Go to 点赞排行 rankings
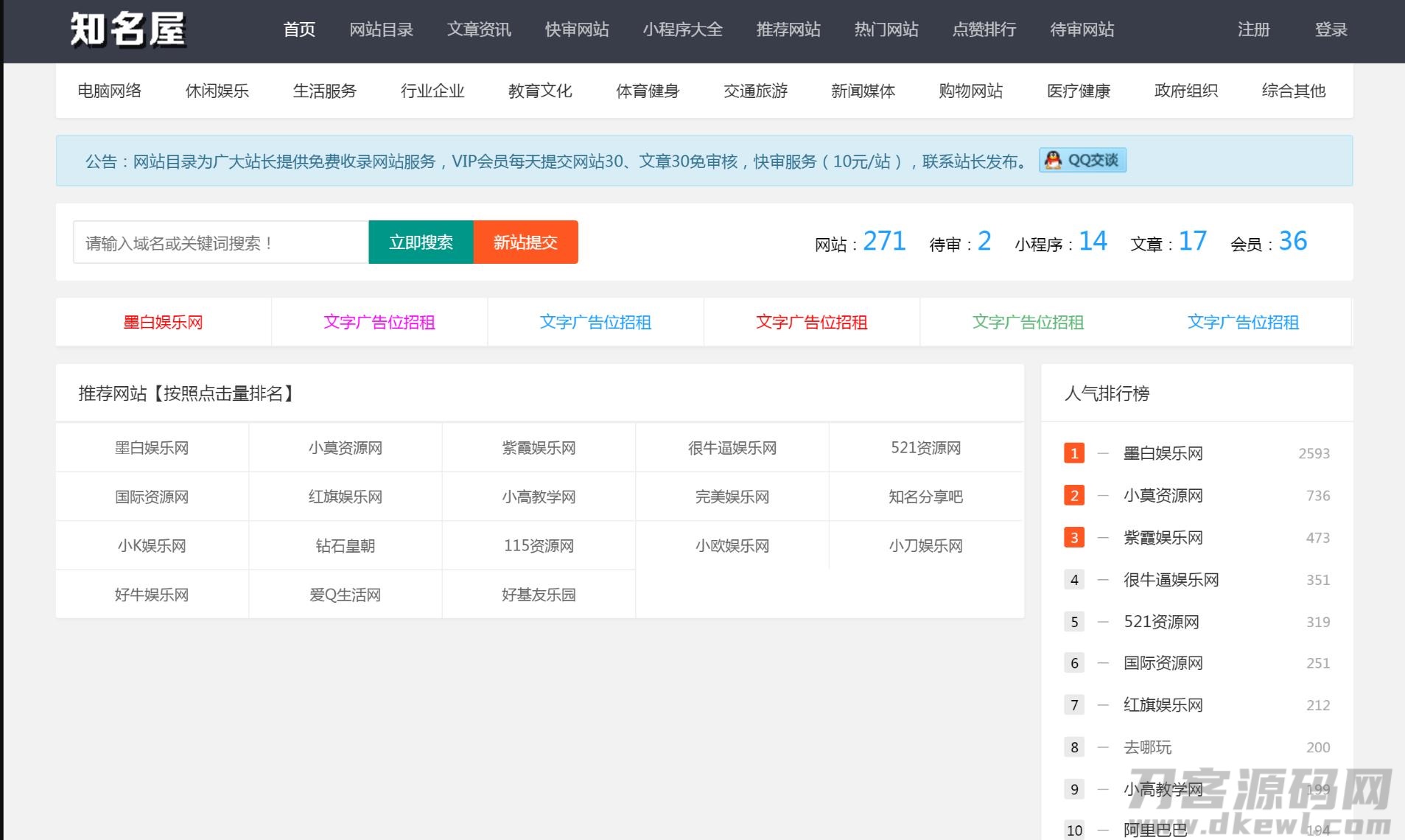 click(984, 30)
